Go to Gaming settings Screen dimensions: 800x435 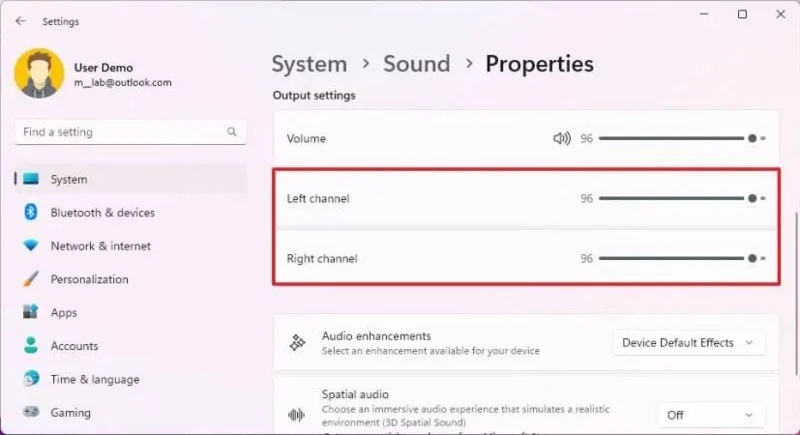click(x=131, y=413)
